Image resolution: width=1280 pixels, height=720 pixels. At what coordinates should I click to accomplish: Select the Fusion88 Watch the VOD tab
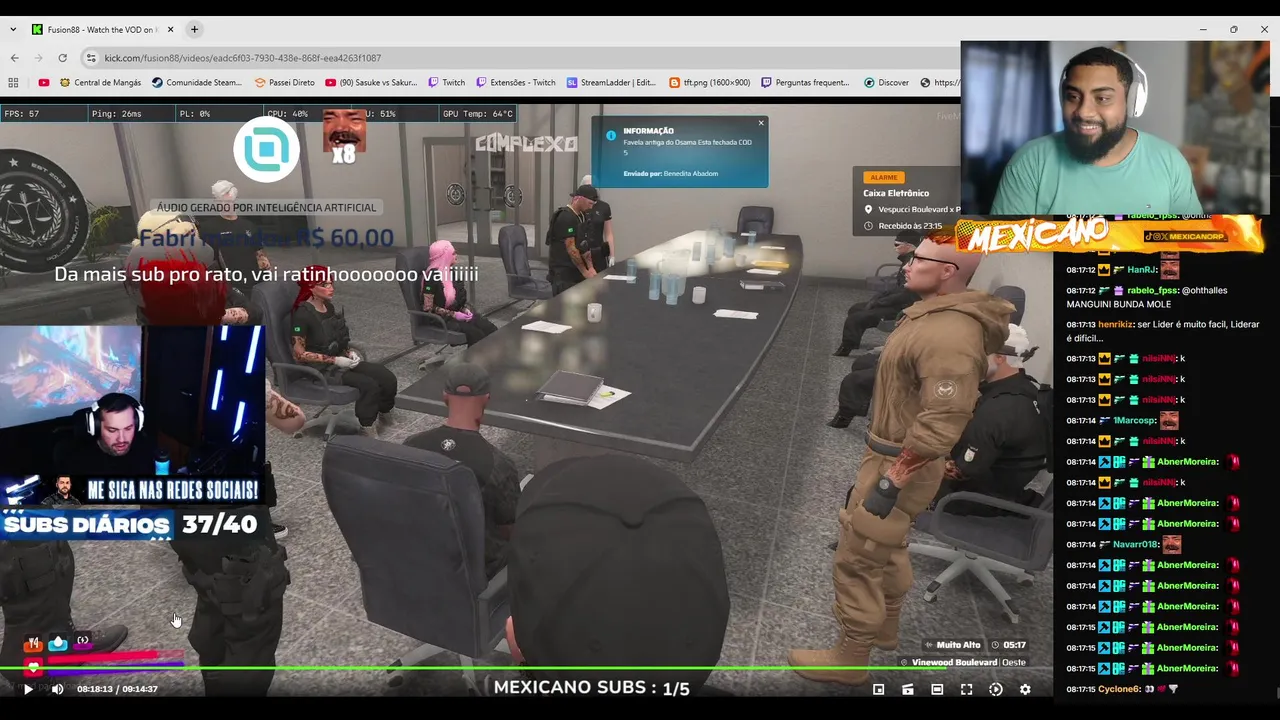pyautogui.click(x=101, y=29)
